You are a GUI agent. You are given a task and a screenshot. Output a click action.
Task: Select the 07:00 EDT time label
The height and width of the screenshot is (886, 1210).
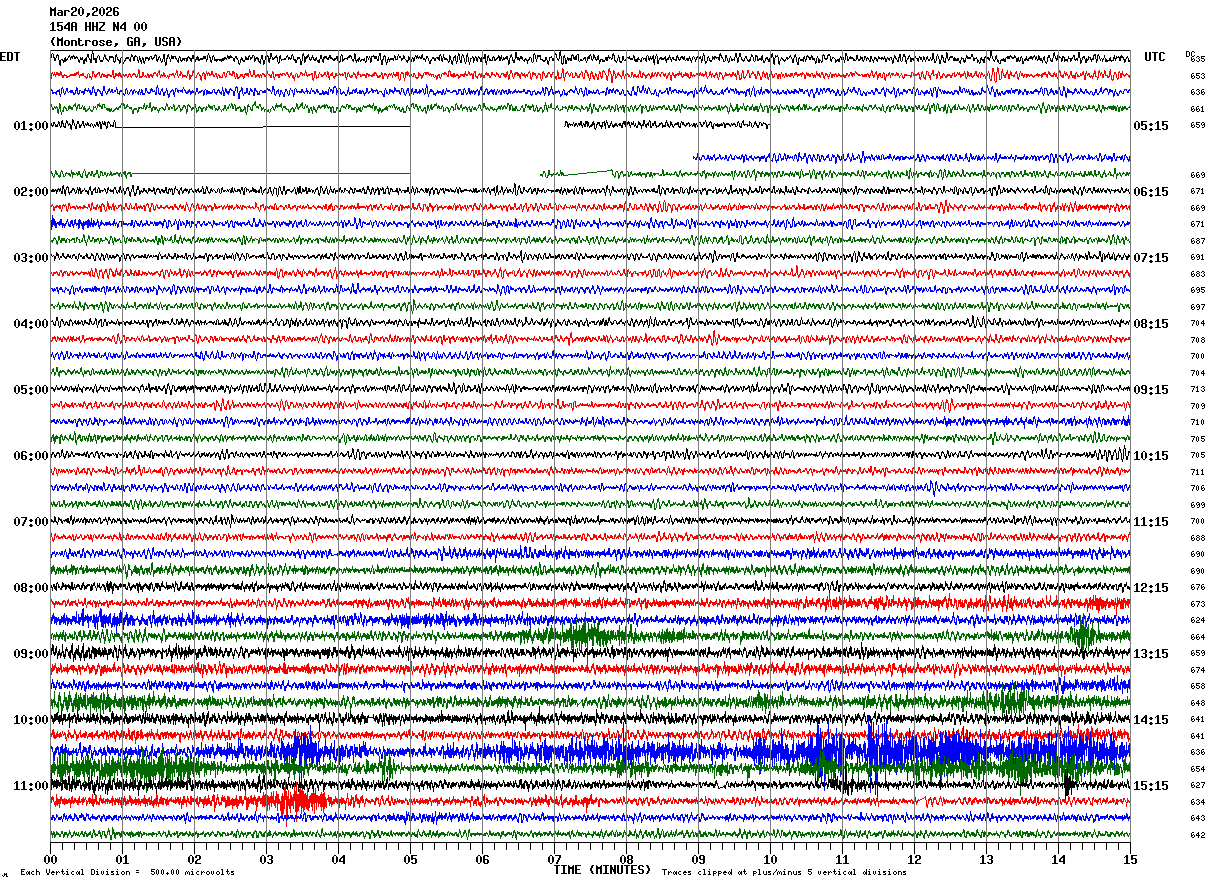tap(31, 522)
